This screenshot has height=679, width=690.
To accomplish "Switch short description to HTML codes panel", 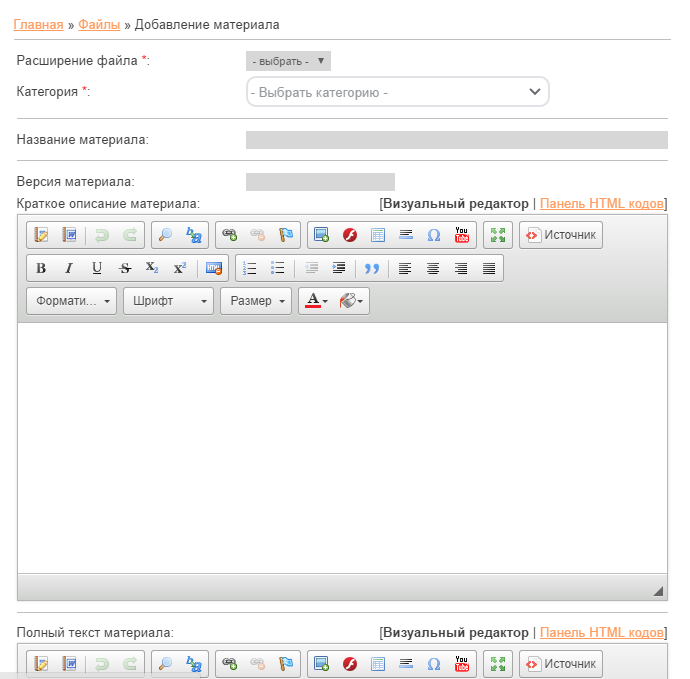I will [601, 203].
